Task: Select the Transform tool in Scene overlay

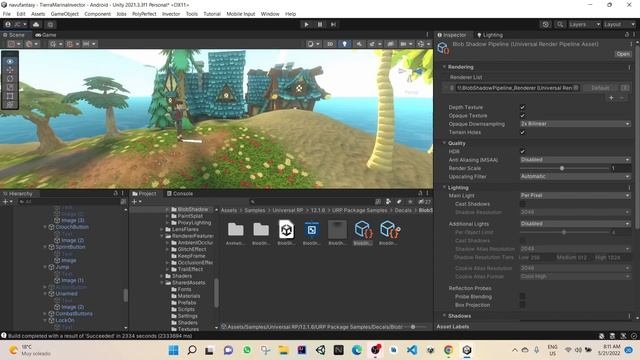Action: (x=10, y=104)
